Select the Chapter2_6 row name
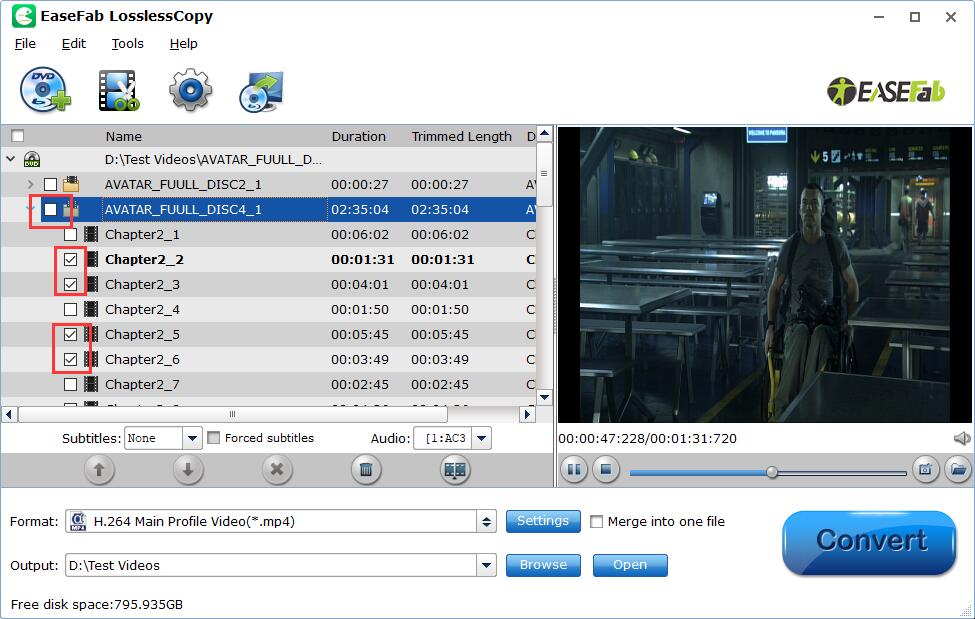 (142, 360)
